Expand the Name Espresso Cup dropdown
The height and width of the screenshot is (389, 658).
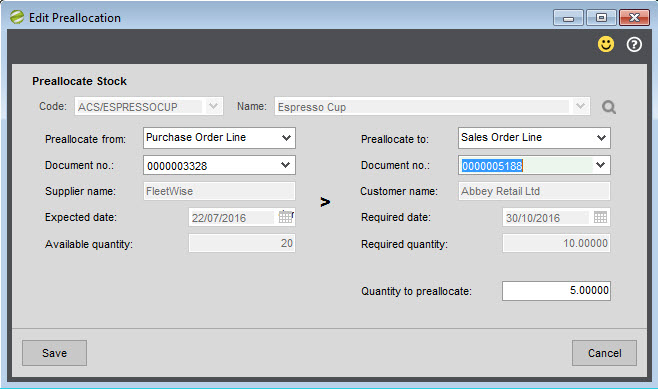click(580, 106)
